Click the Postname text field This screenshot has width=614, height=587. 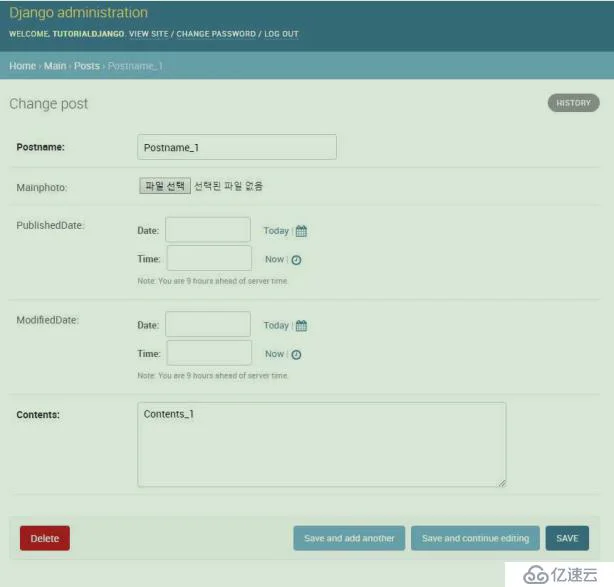[x=237, y=147]
